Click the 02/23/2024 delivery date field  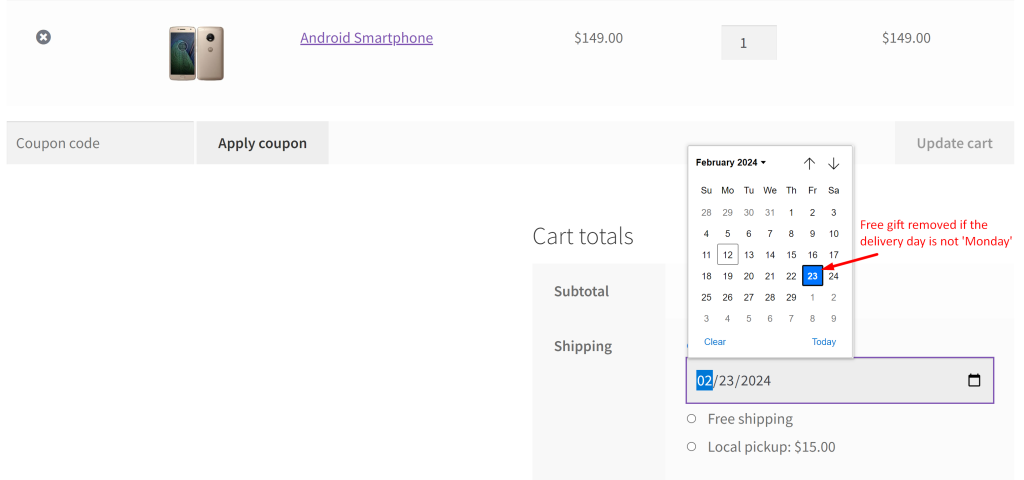click(x=840, y=380)
